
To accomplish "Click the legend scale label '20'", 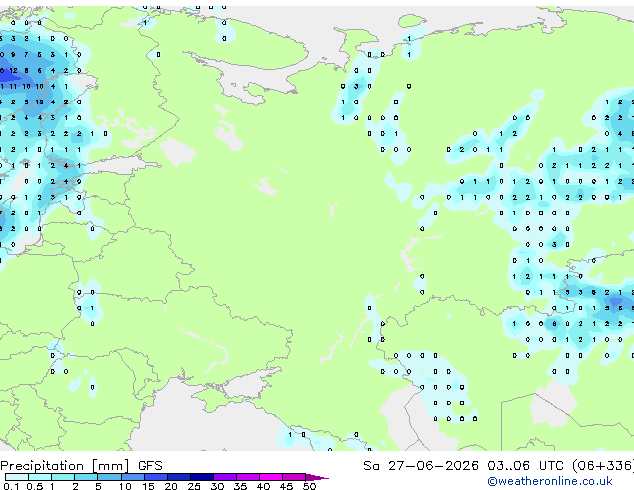I will (171, 486).
